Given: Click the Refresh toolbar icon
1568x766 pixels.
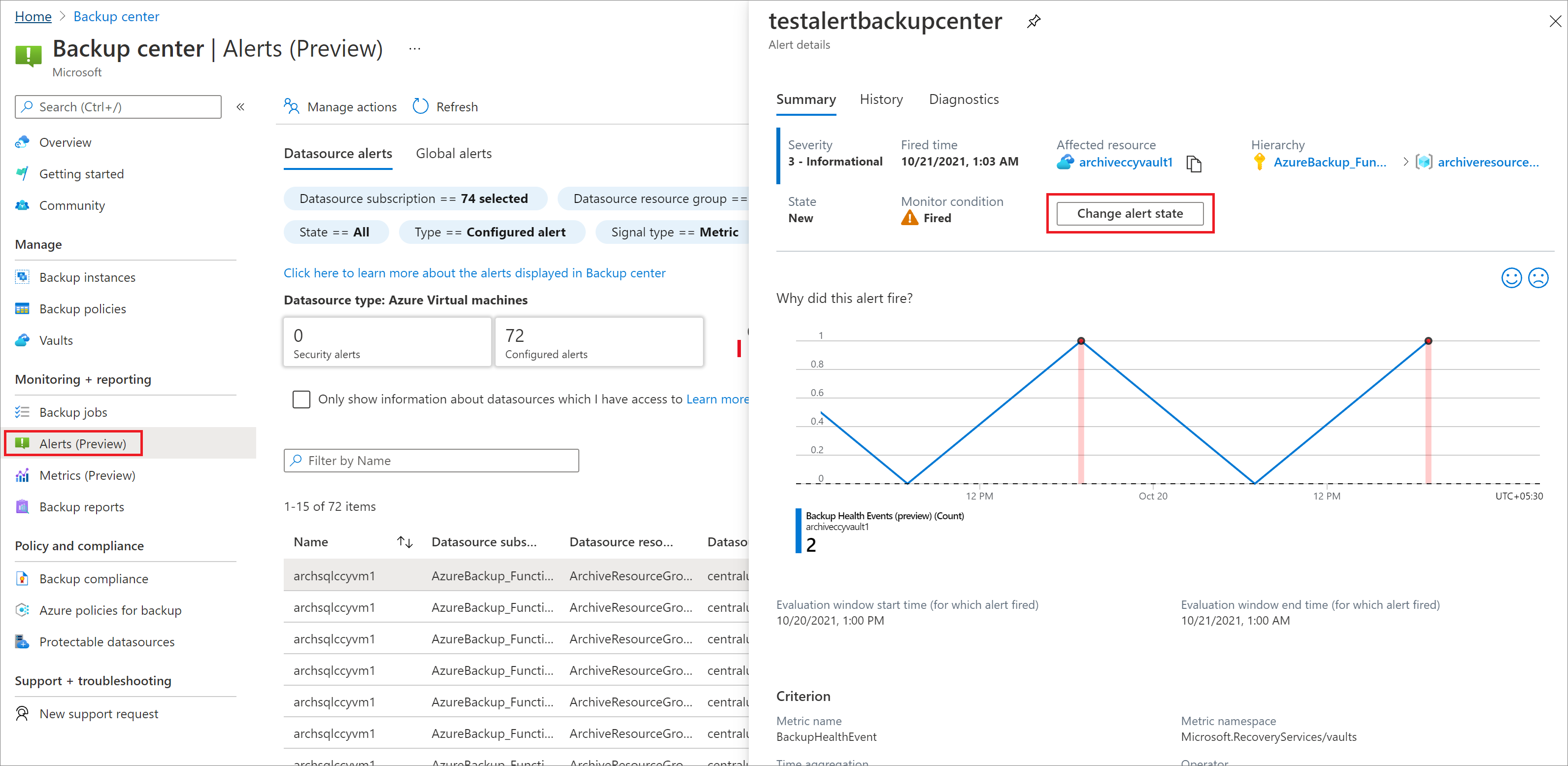Looking at the screenshot, I should (421, 106).
